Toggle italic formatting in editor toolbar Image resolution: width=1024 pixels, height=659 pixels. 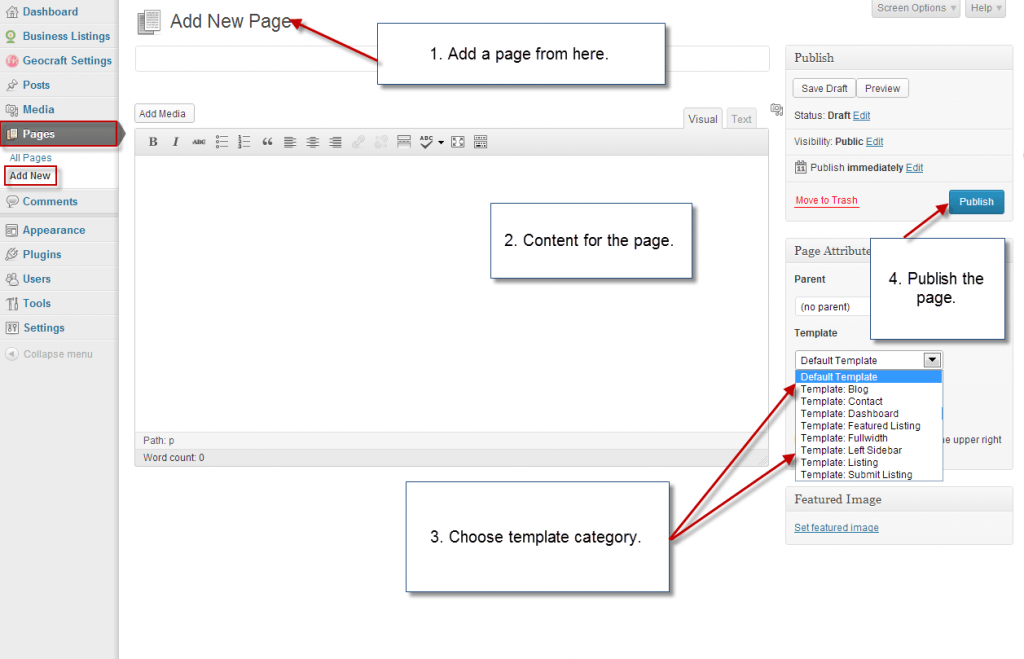tap(176, 142)
